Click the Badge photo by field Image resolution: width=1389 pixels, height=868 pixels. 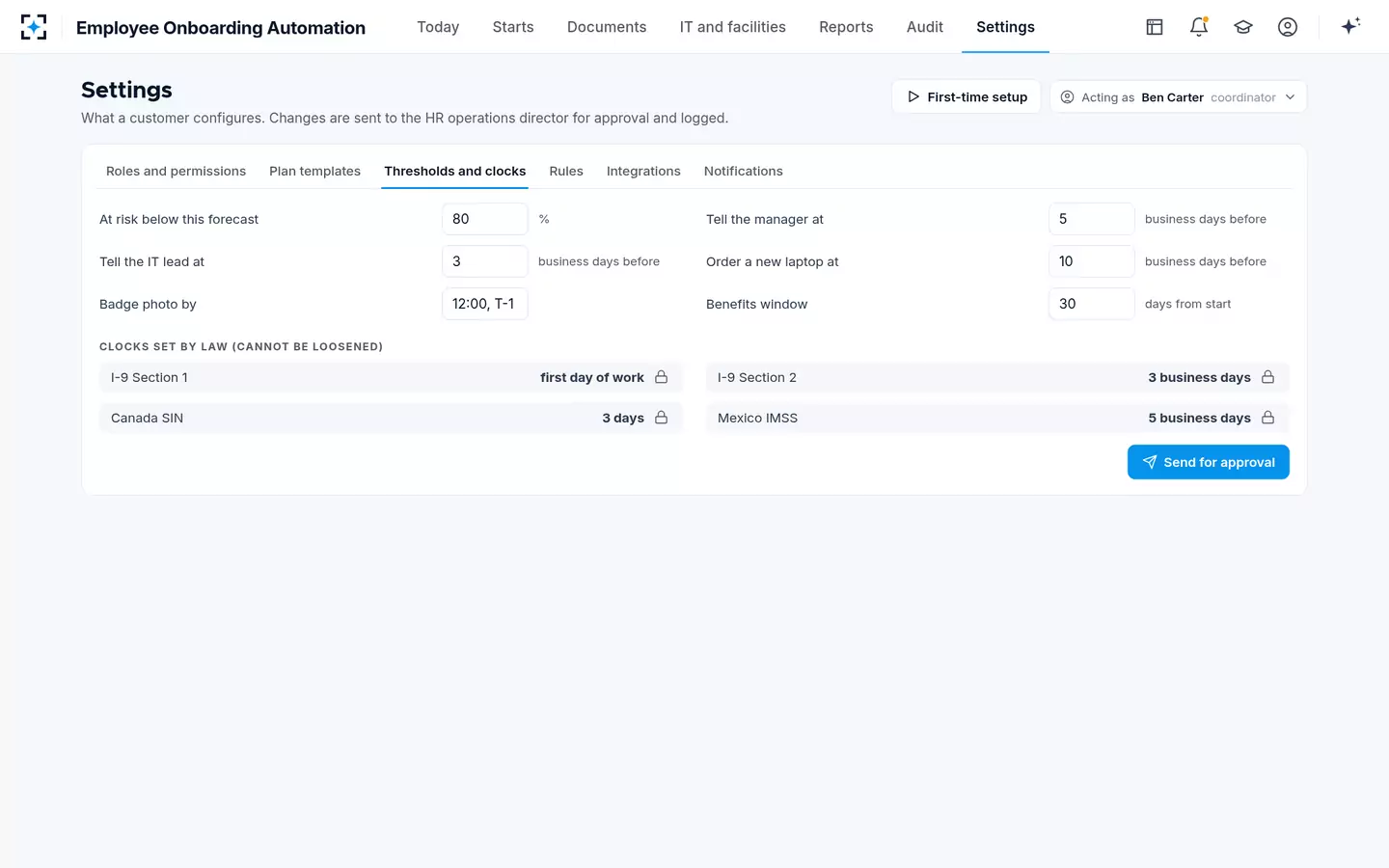point(485,304)
